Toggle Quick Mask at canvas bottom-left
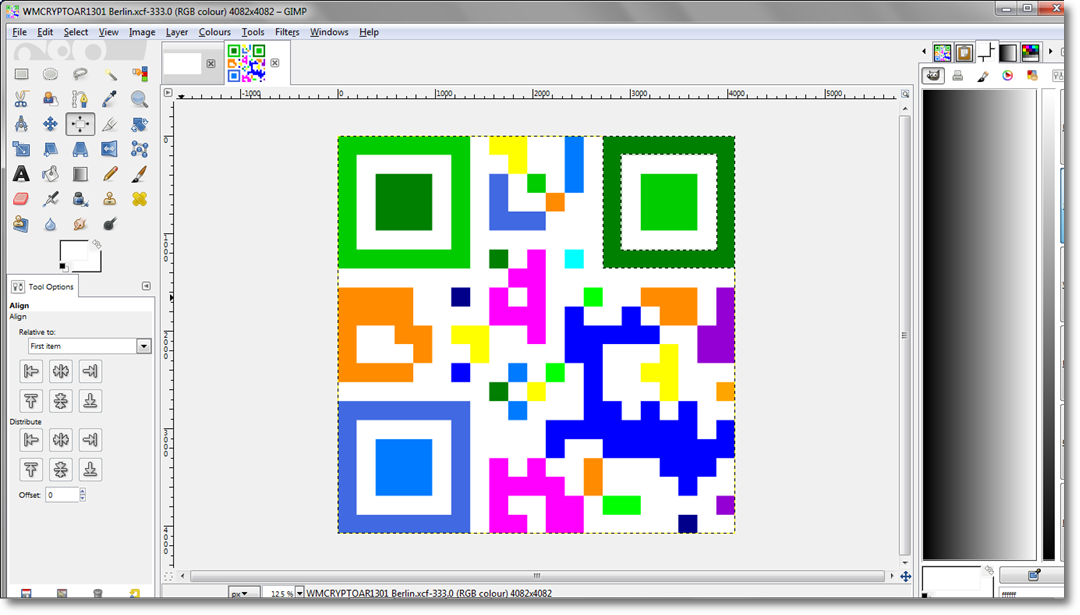 168,576
